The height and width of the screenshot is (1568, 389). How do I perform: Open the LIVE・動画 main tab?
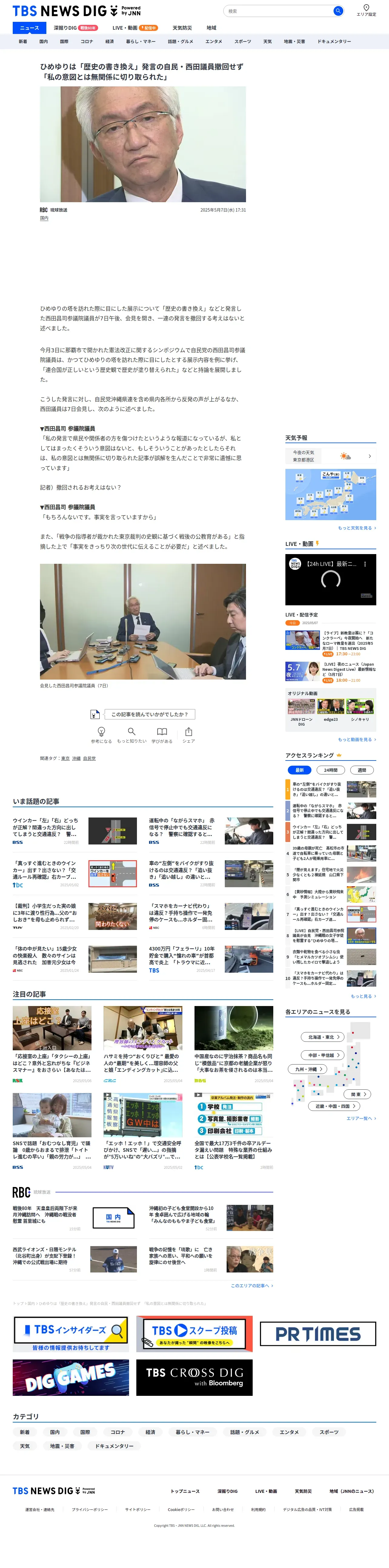coord(135,28)
